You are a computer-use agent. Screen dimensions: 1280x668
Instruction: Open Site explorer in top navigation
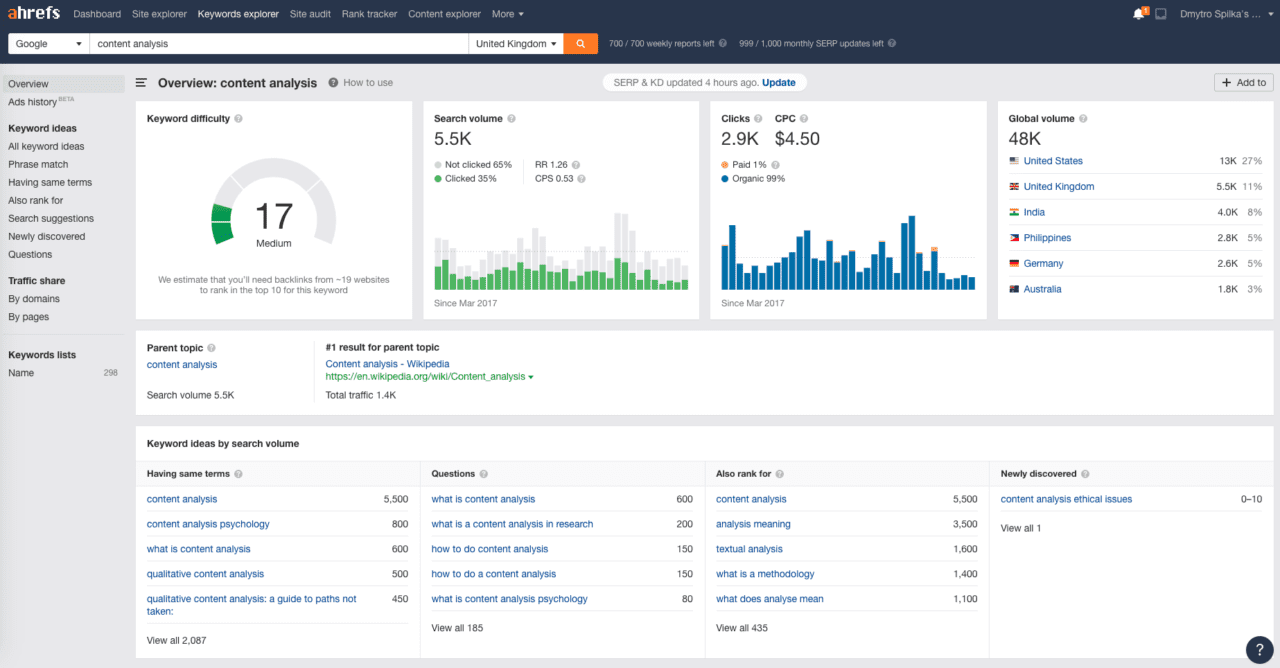159,14
